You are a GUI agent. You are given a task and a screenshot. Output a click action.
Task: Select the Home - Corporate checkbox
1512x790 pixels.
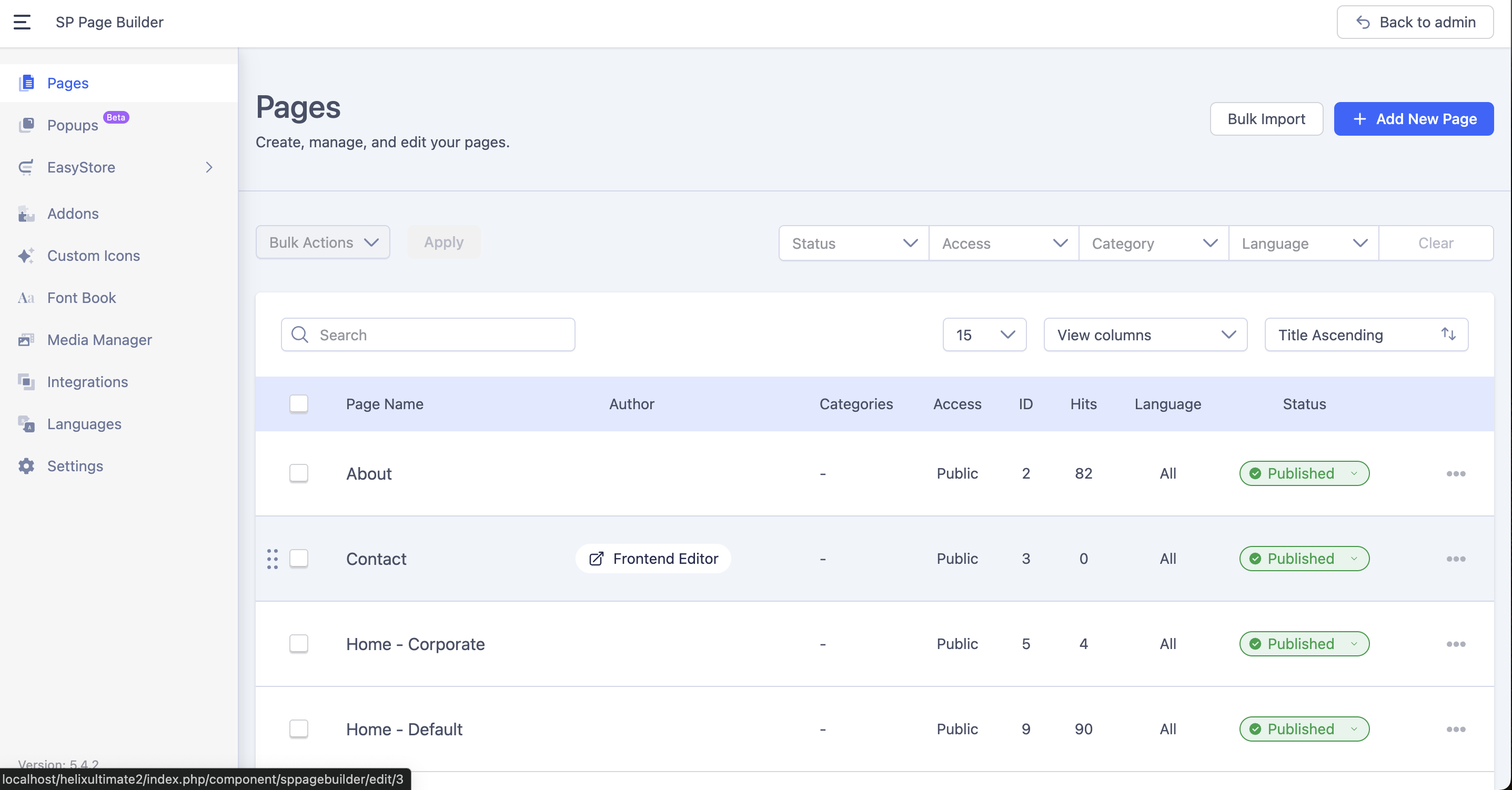coord(299,644)
